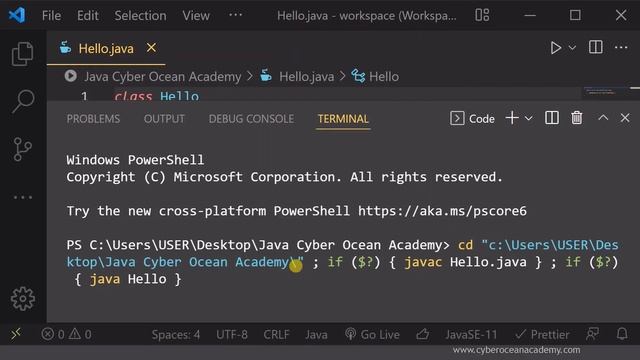
Task: Open the Manage gear settings menu
Action: click(x=22, y=299)
